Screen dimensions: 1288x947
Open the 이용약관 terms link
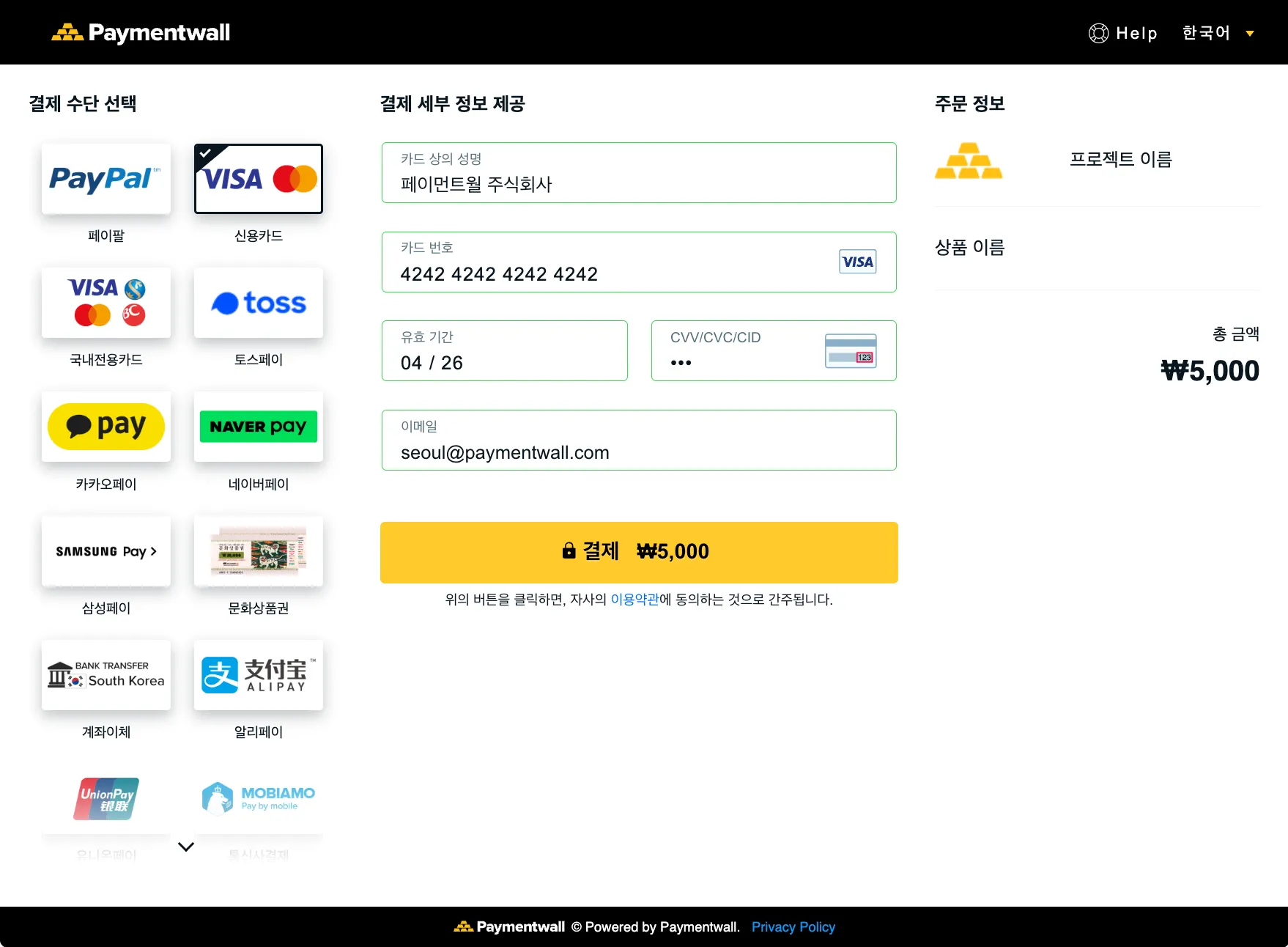[634, 600]
